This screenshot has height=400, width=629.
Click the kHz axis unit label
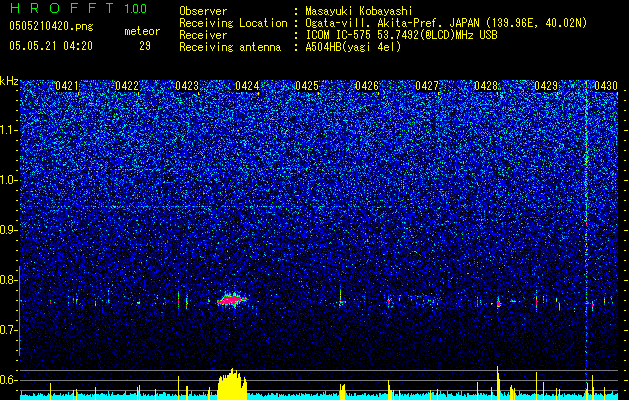[x=9, y=81]
